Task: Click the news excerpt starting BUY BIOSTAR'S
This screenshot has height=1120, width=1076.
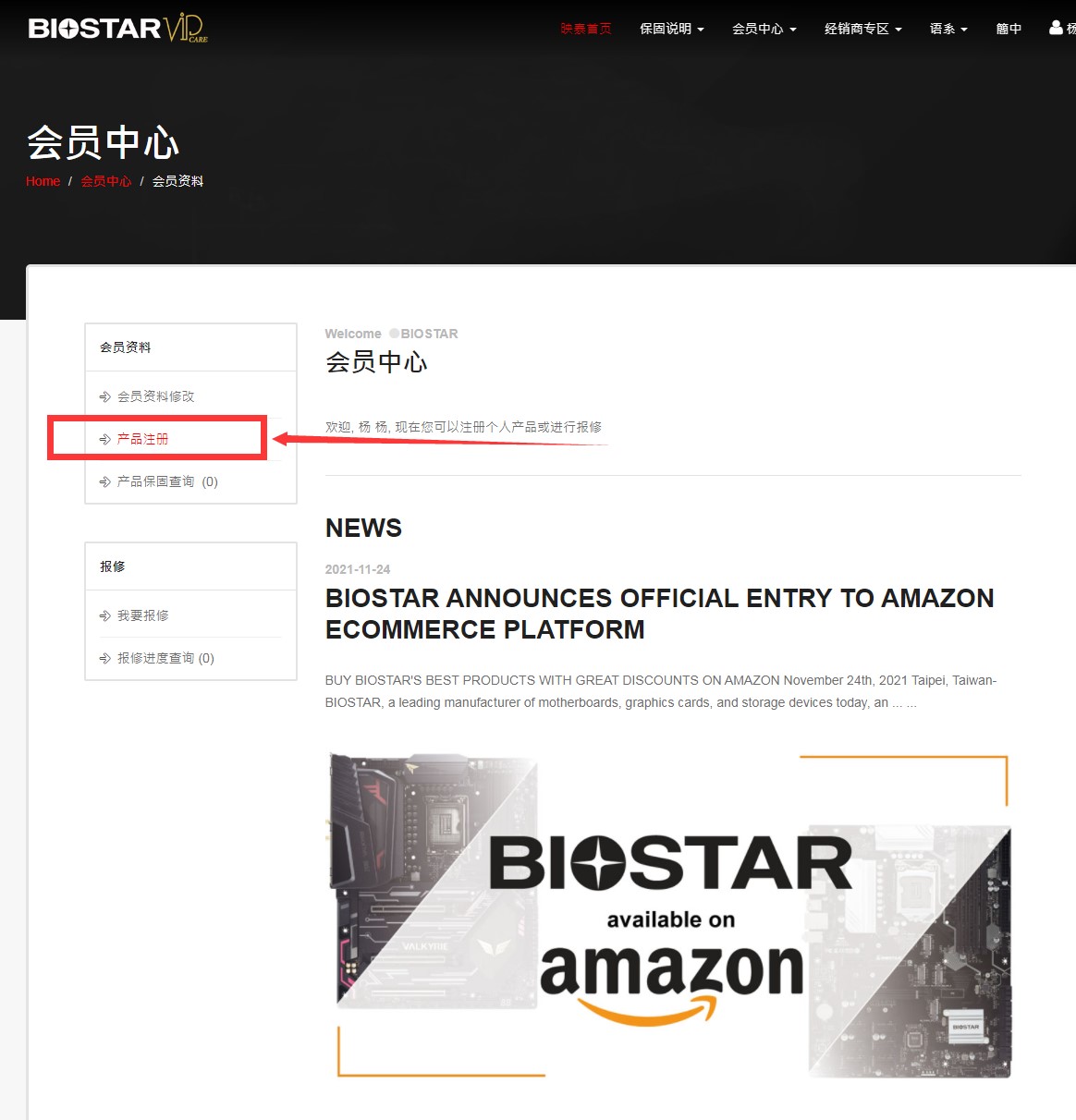Action: [661, 691]
